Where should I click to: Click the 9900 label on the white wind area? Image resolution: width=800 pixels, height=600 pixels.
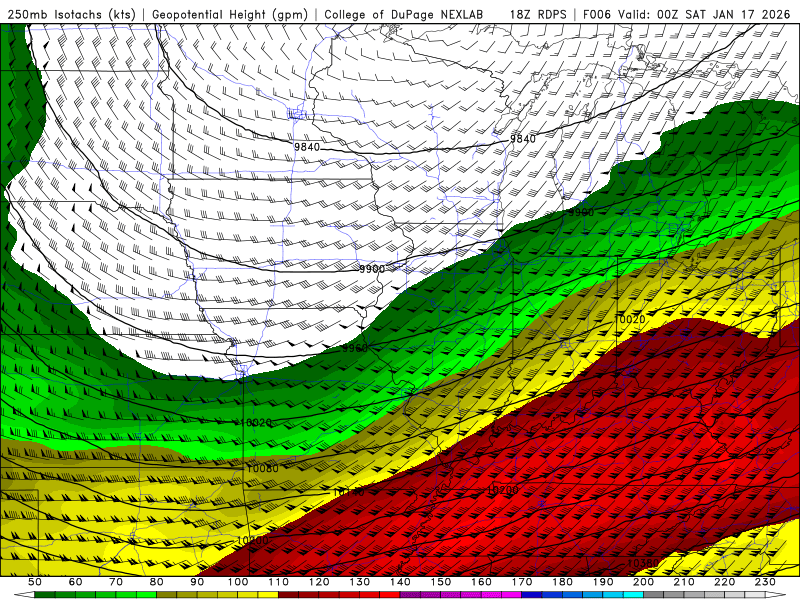coord(372,269)
